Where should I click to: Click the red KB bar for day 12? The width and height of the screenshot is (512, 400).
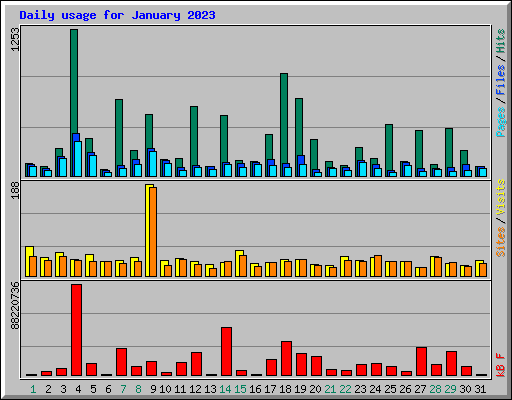click(x=196, y=364)
